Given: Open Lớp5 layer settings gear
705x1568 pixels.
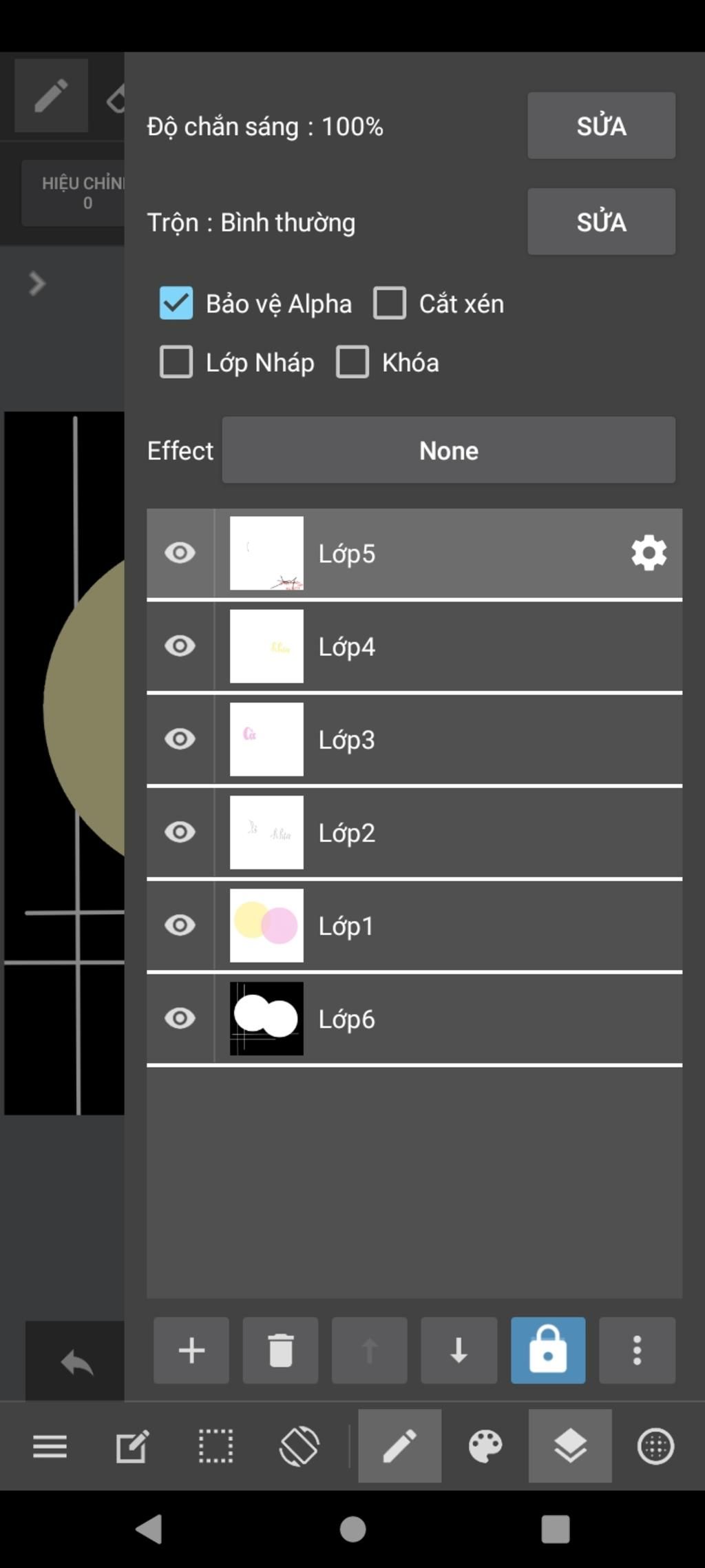Looking at the screenshot, I should point(649,553).
